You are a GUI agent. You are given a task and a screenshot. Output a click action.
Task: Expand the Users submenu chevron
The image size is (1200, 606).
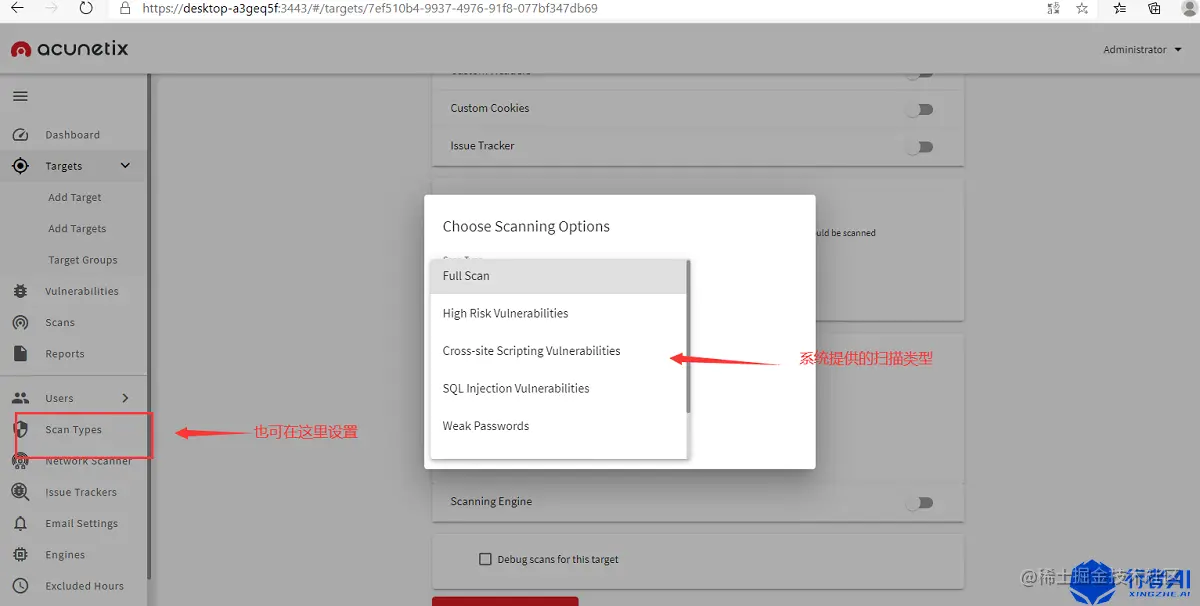coord(125,398)
